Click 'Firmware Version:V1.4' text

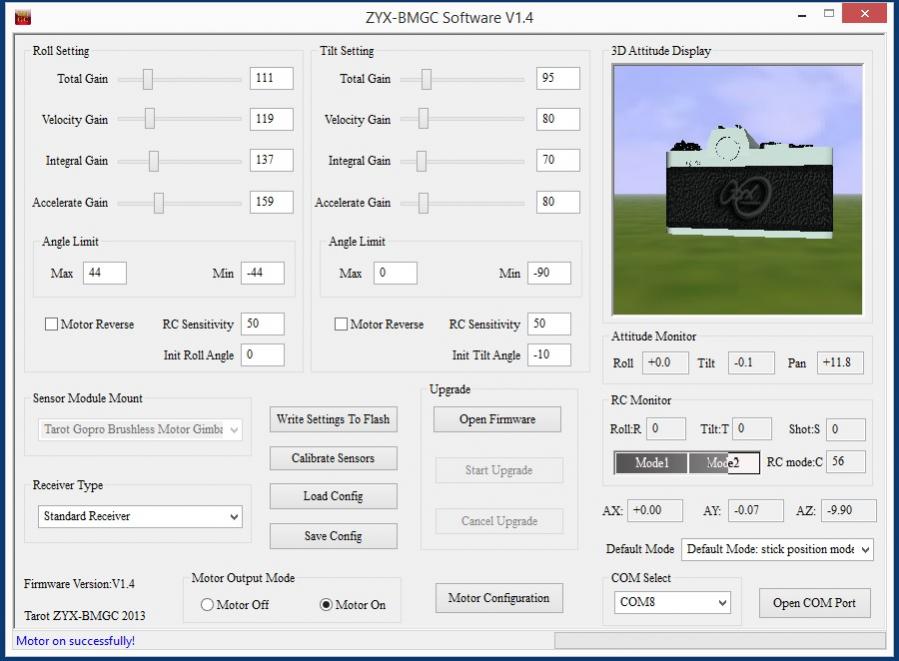pos(79,584)
